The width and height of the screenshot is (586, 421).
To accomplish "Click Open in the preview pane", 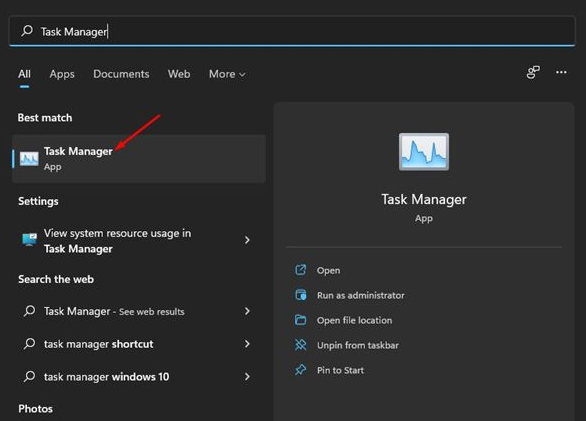I will (x=328, y=270).
